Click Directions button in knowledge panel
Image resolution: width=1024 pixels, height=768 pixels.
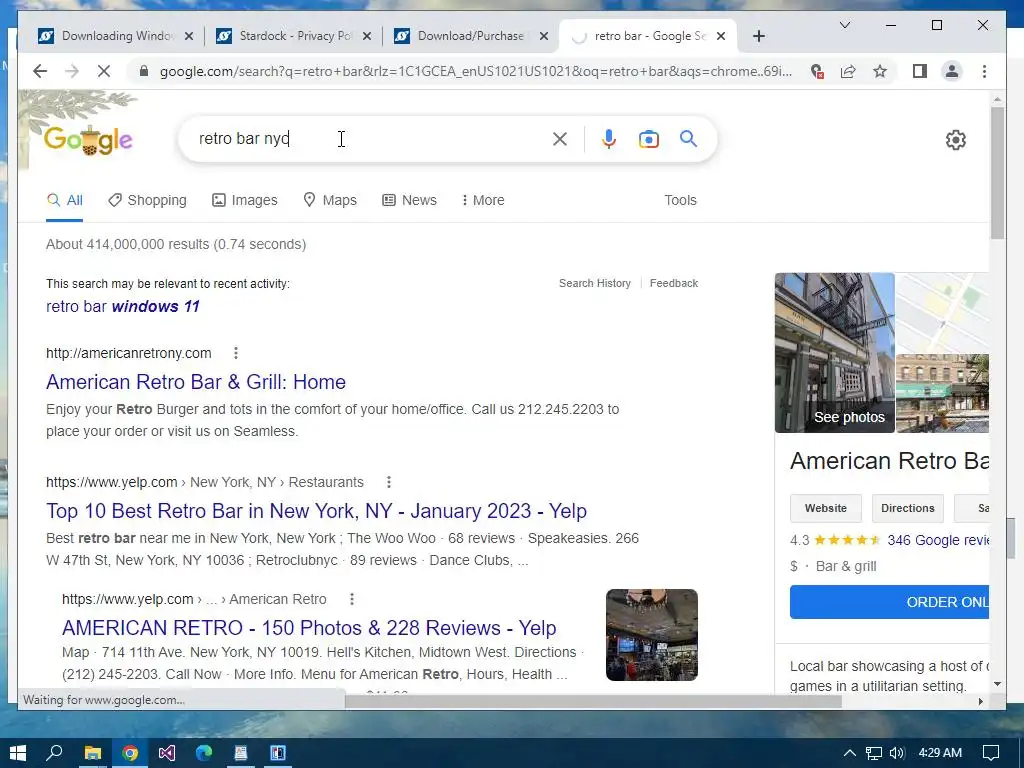coord(907,508)
